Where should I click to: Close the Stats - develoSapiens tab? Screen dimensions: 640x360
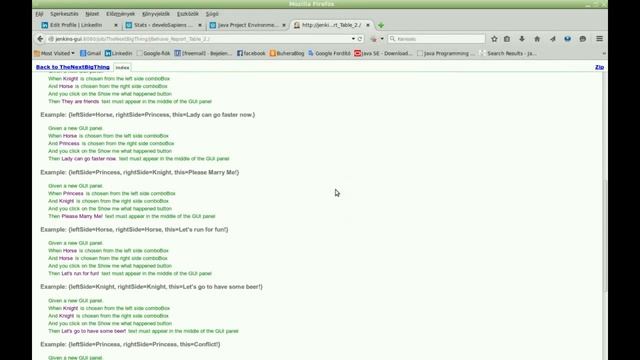pos(200,25)
